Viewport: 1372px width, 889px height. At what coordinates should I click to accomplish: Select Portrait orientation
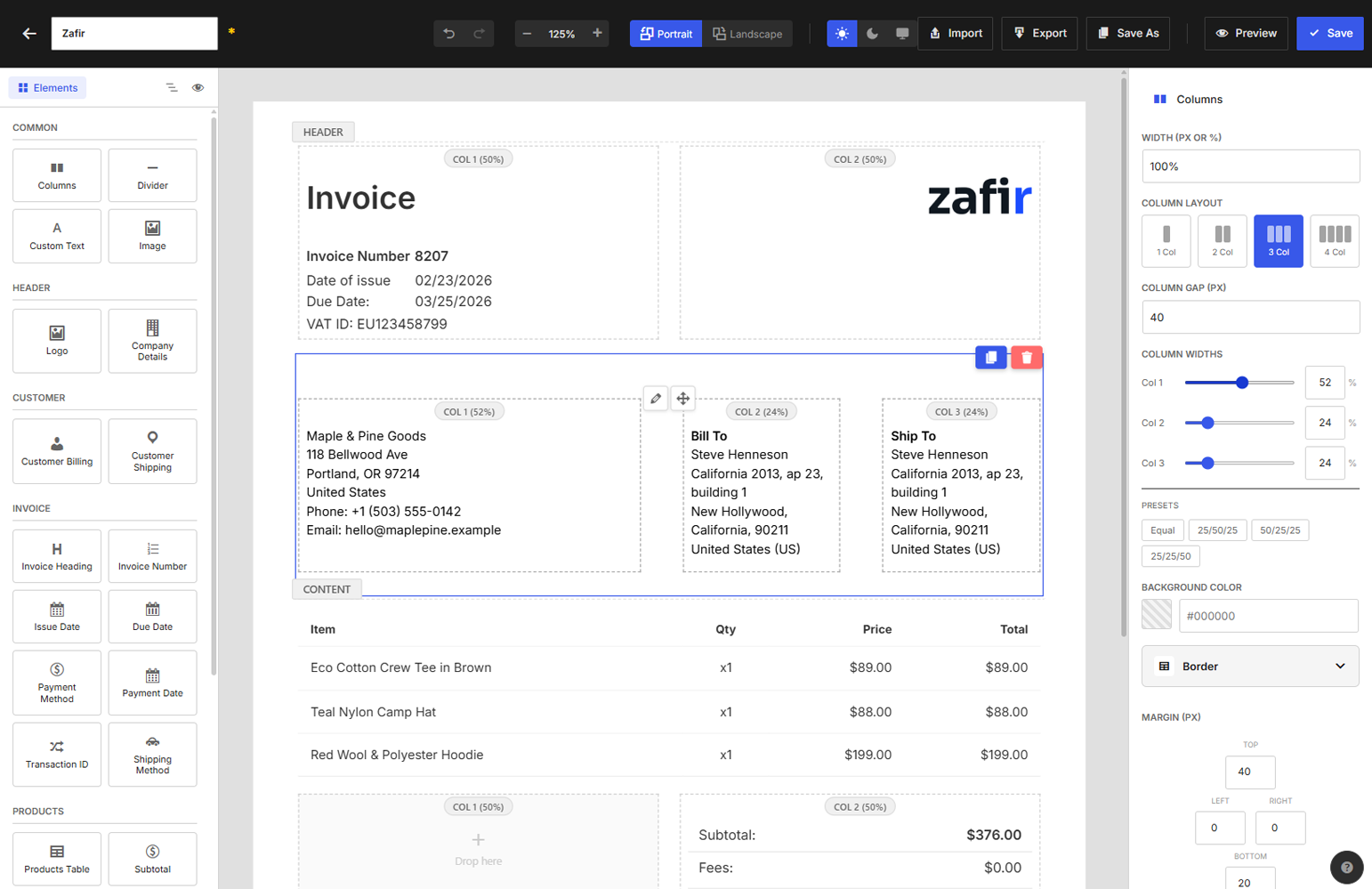click(666, 34)
